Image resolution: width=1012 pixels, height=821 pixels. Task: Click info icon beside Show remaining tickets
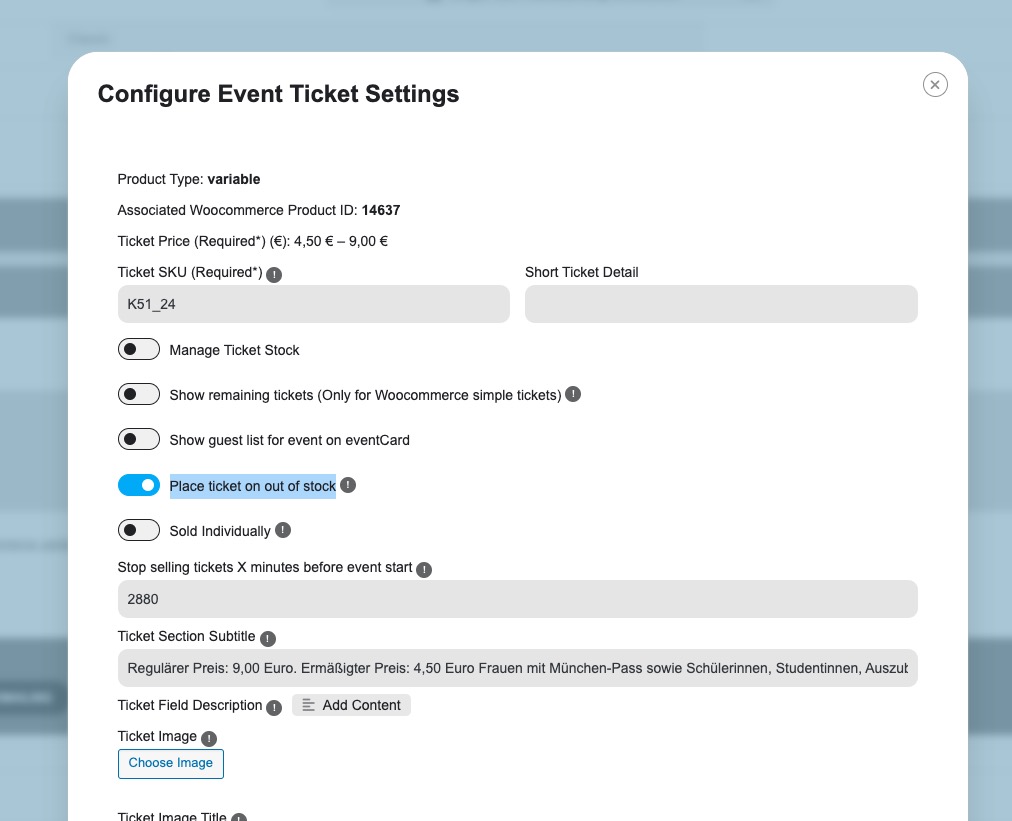point(573,394)
